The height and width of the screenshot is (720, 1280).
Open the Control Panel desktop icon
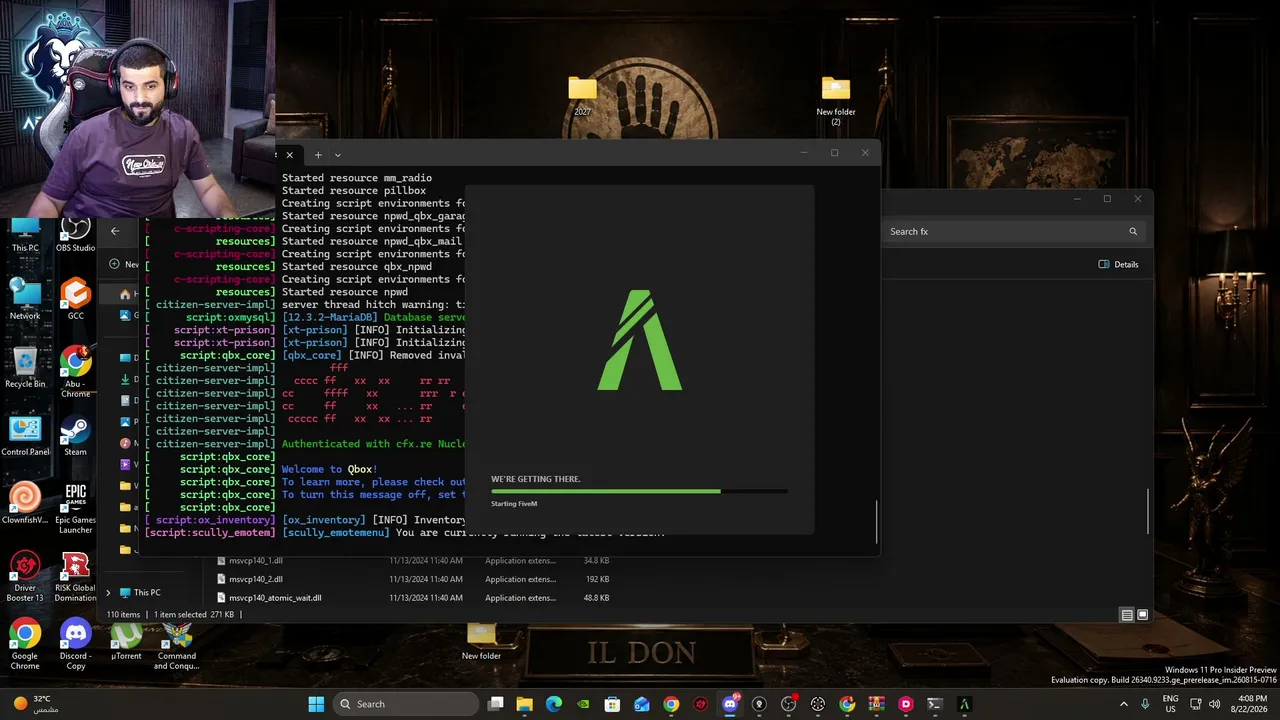pos(25,435)
